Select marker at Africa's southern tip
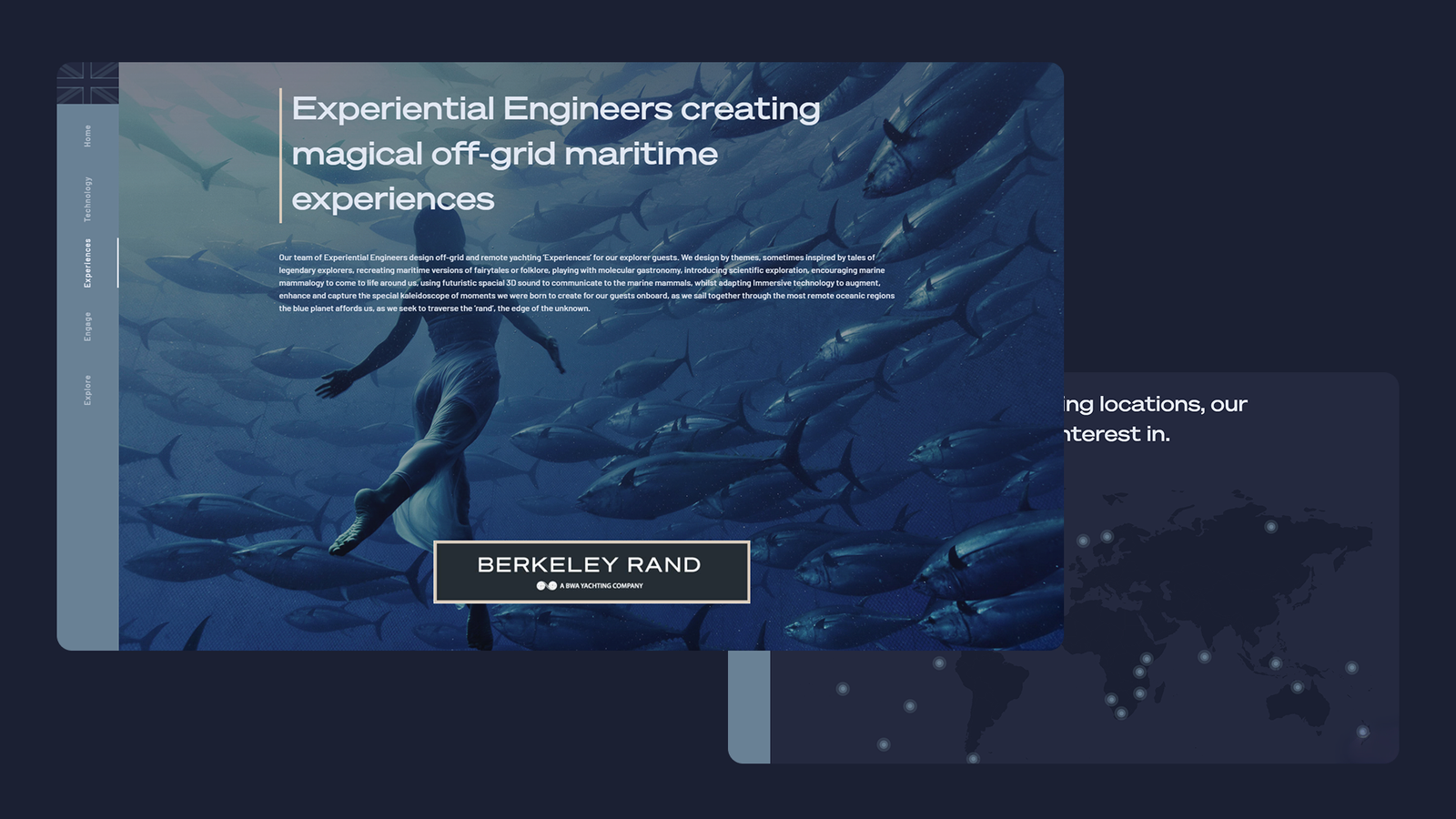This screenshot has width=1456, height=819. pos(1121,713)
